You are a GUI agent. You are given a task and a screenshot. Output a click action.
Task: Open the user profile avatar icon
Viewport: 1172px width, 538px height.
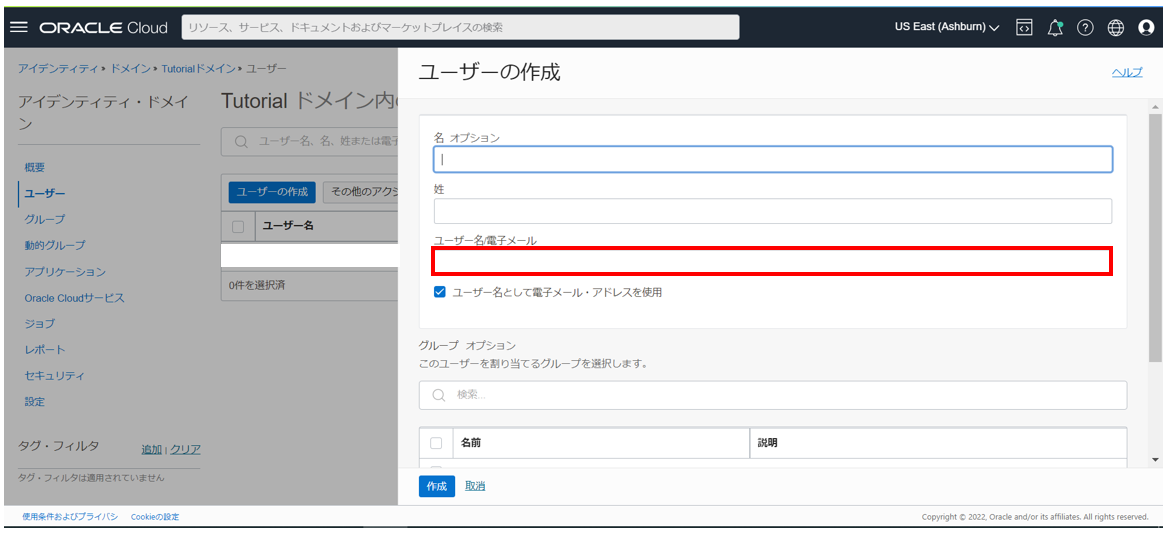point(1146,27)
